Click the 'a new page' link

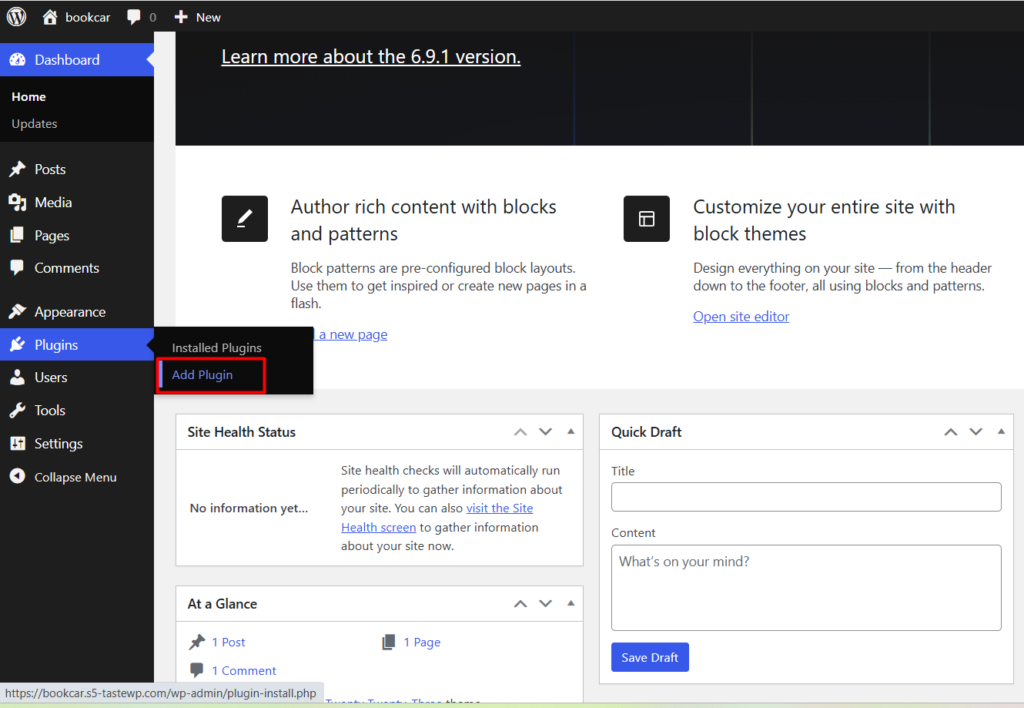click(x=353, y=334)
